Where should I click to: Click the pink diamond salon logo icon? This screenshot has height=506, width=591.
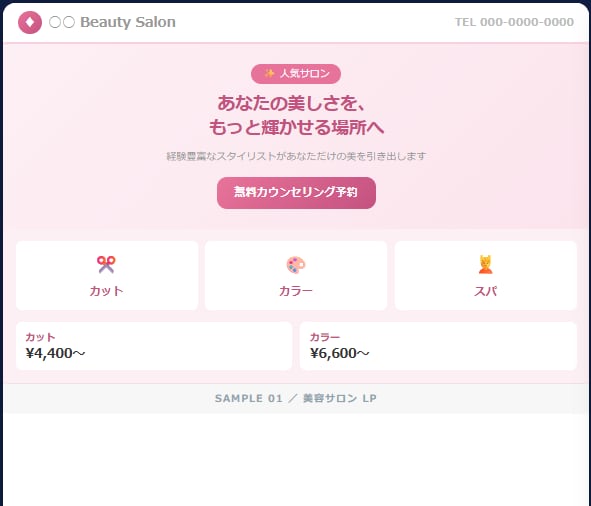click(x=30, y=22)
